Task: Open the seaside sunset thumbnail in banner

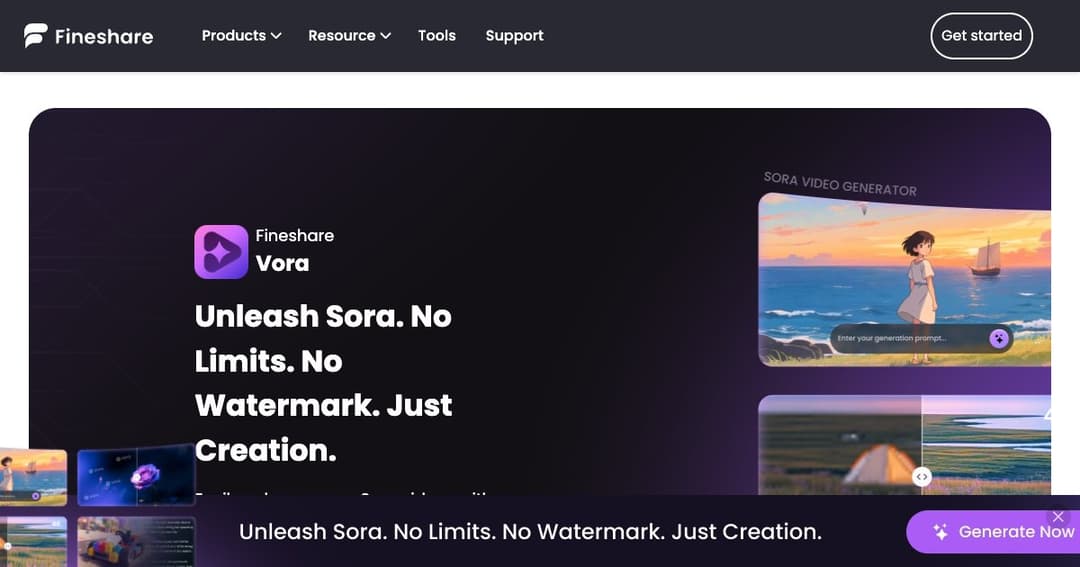Action: (x=33, y=477)
